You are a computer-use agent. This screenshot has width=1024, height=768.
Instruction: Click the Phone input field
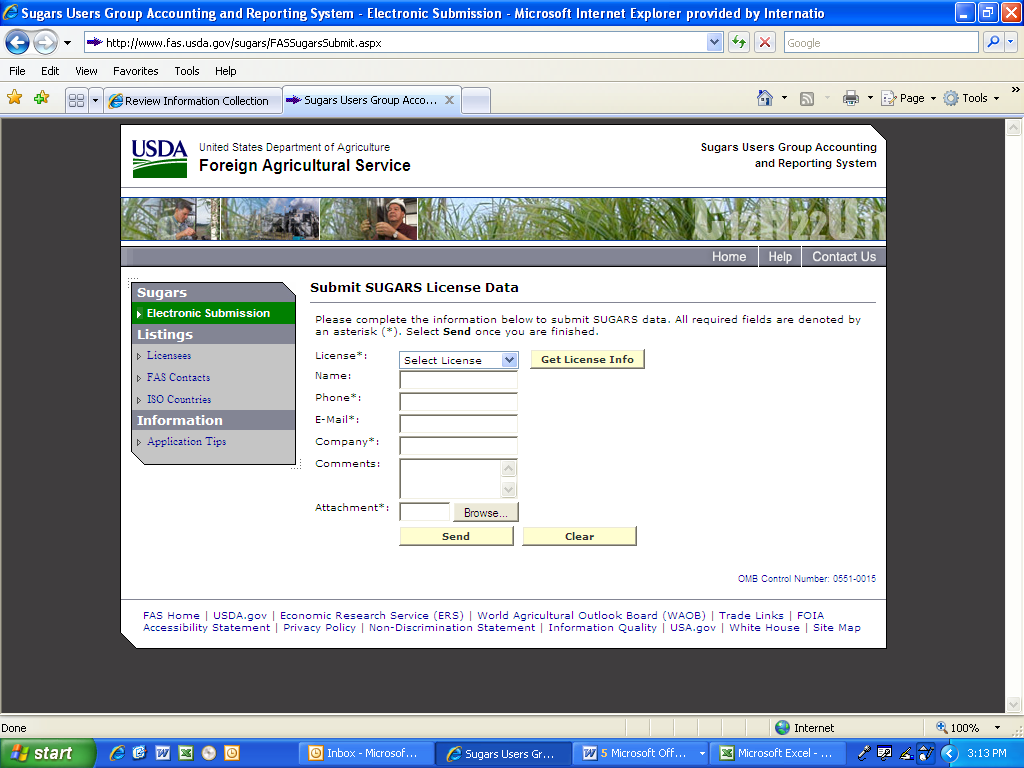pyautogui.click(x=458, y=402)
